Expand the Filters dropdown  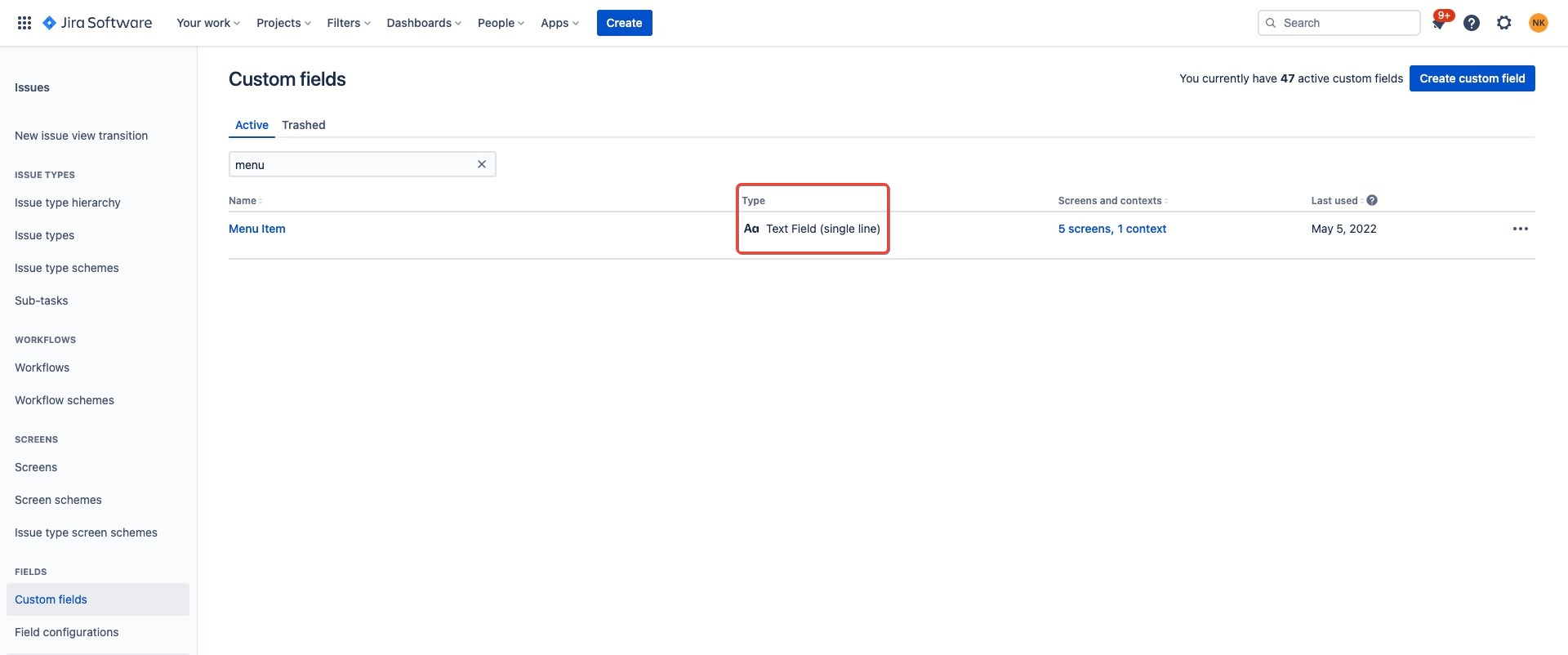pyautogui.click(x=349, y=23)
